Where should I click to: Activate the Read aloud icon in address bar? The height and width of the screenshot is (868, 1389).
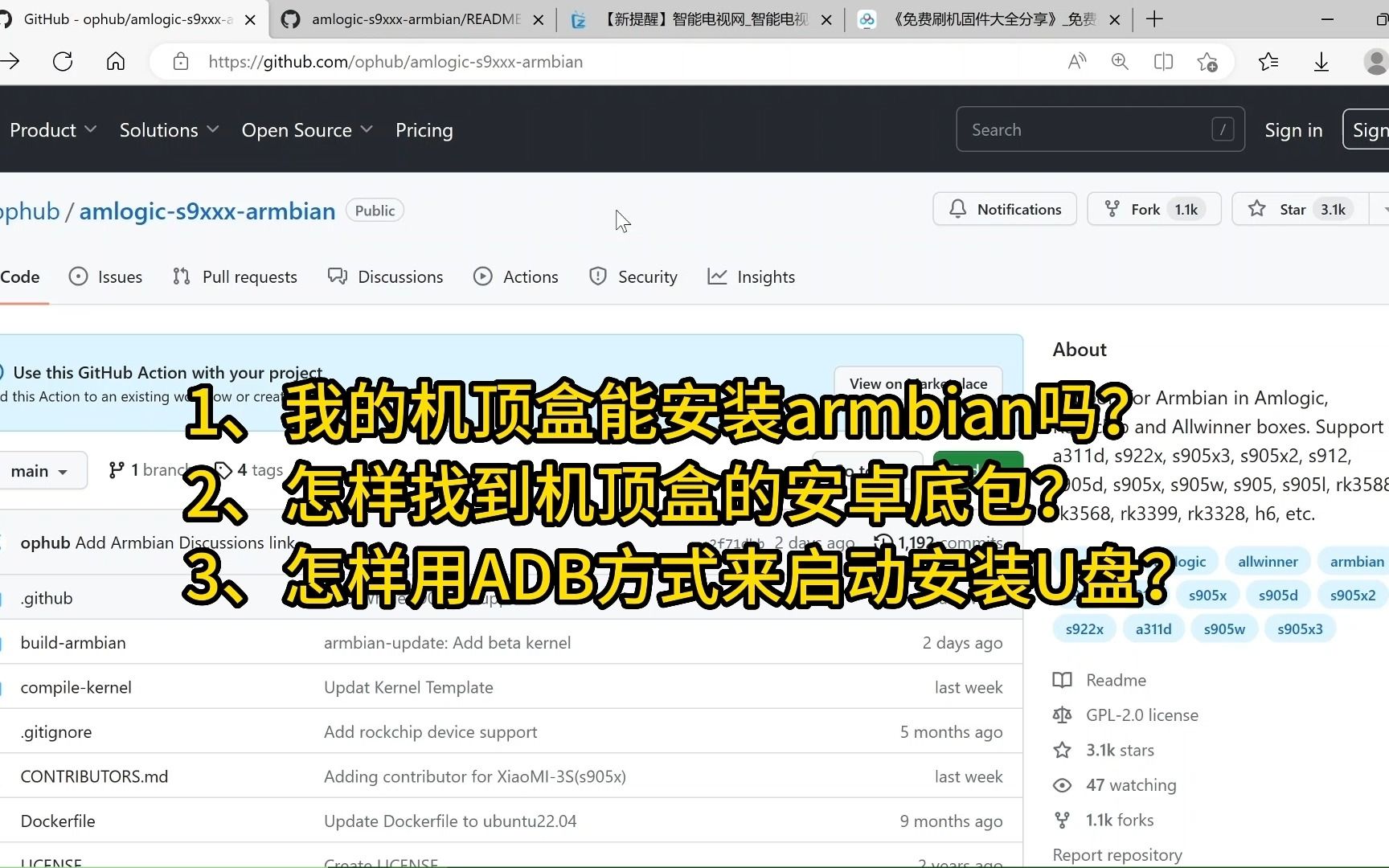coord(1077,62)
